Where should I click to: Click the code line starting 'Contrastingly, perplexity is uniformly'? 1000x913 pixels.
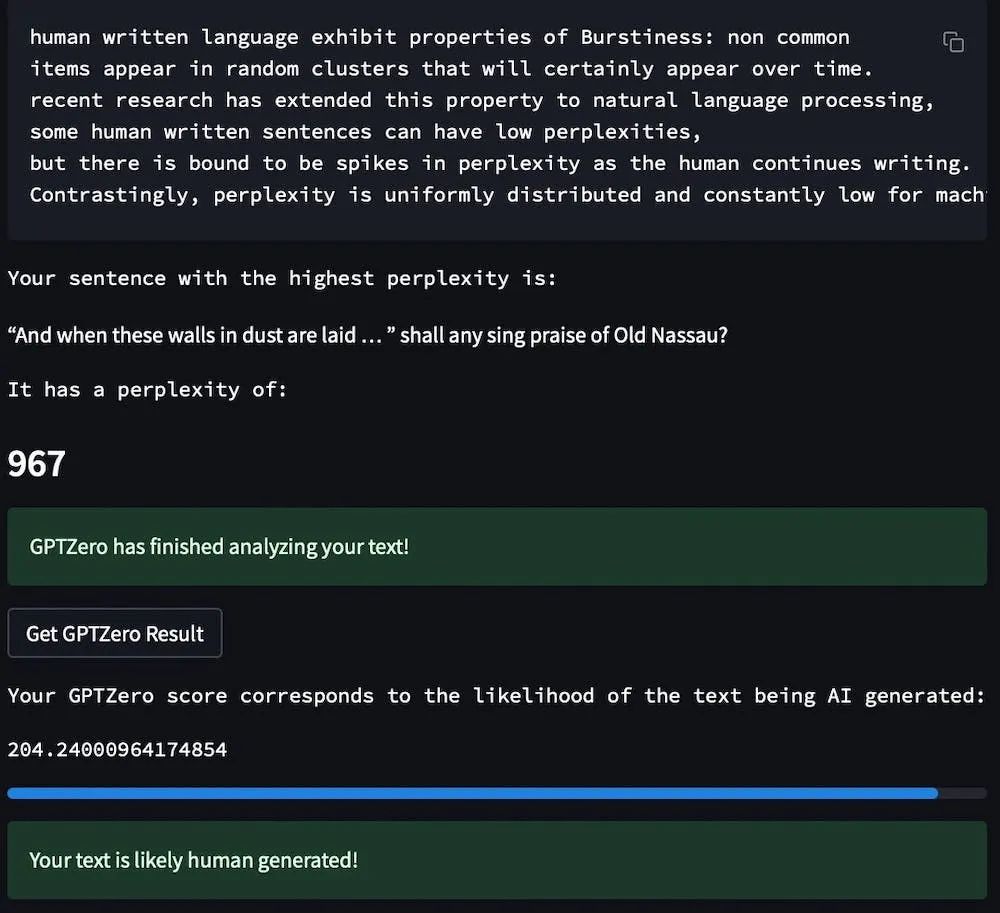click(508, 195)
